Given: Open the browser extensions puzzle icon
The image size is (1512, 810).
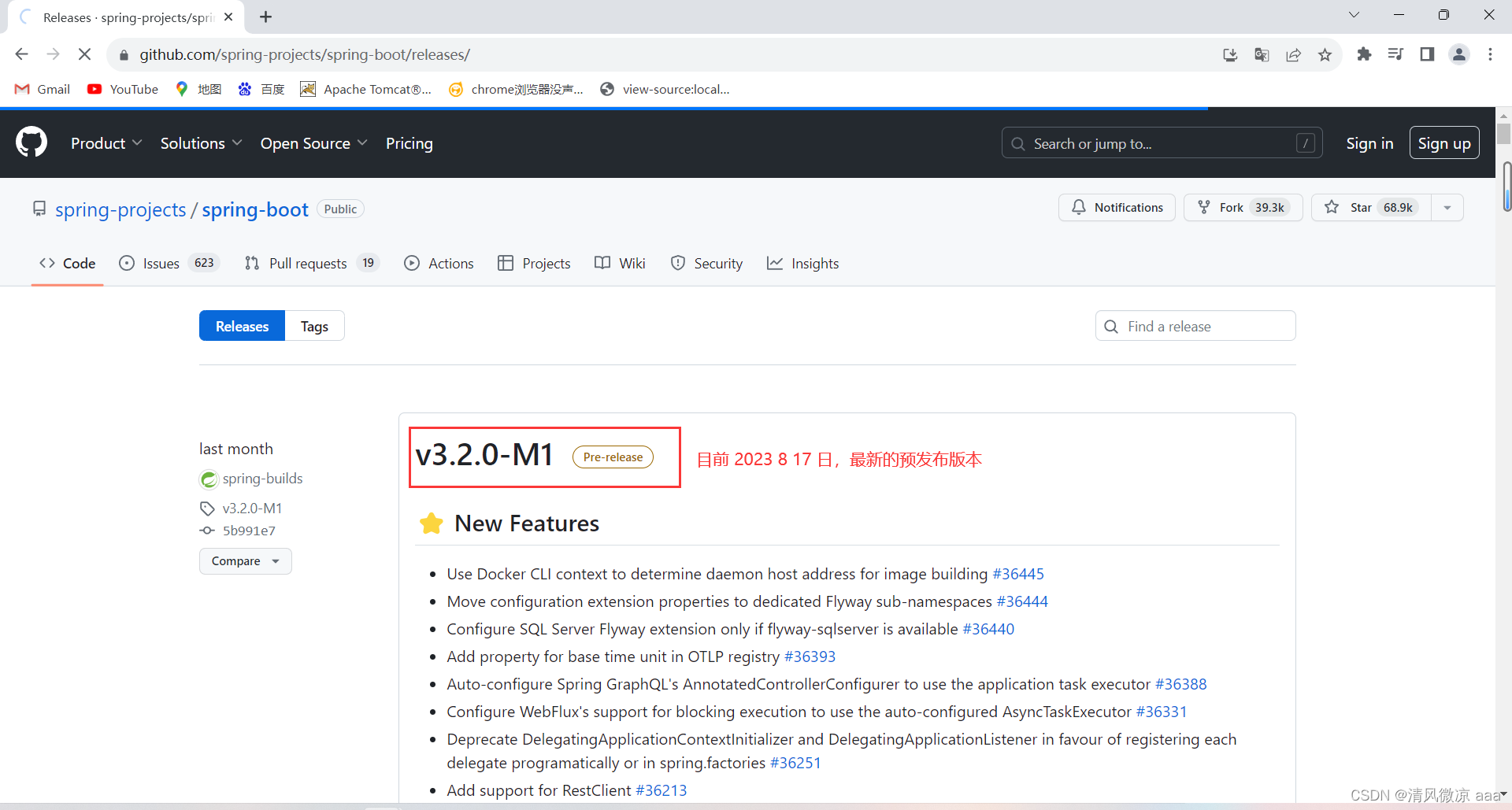Looking at the screenshot, I should coord(1364,54).
